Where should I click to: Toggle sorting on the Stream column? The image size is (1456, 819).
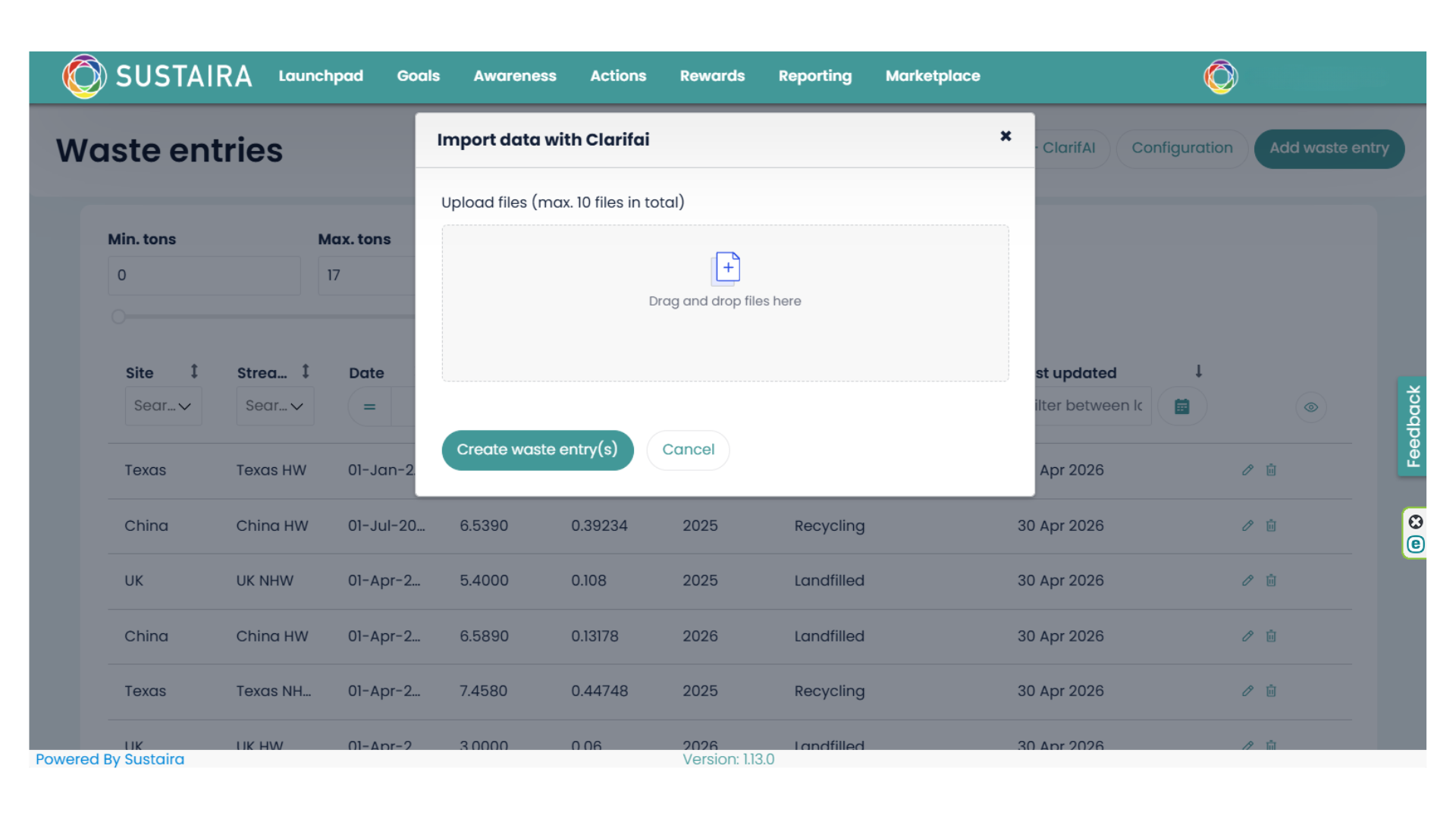point(306,372)
